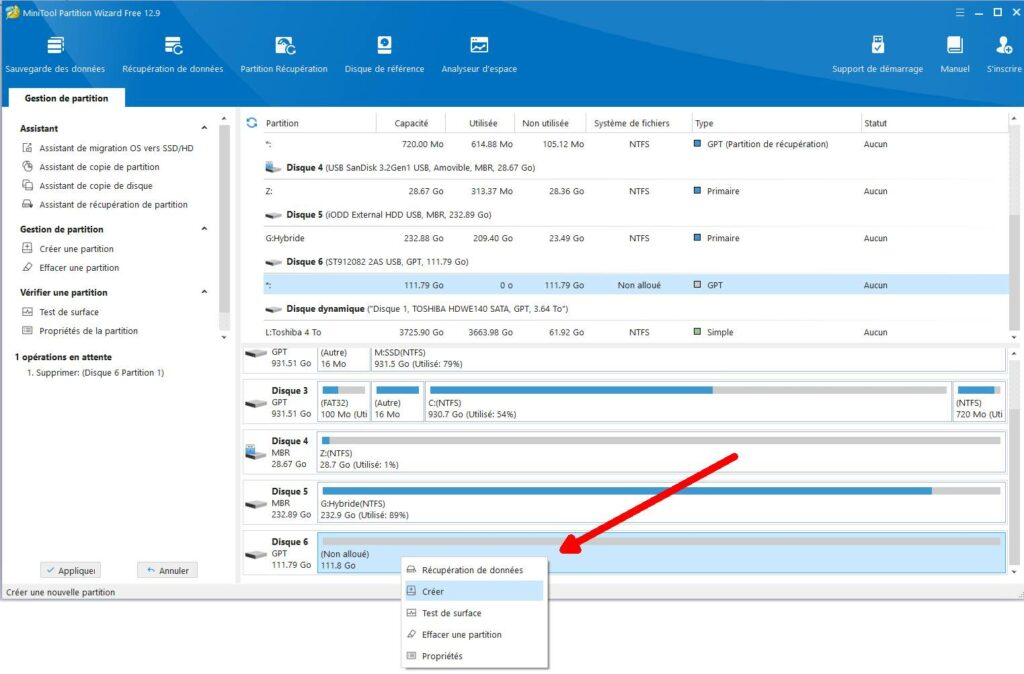
Task: Select Disque 5 drive icon in disk map
Action: point(256,504)
